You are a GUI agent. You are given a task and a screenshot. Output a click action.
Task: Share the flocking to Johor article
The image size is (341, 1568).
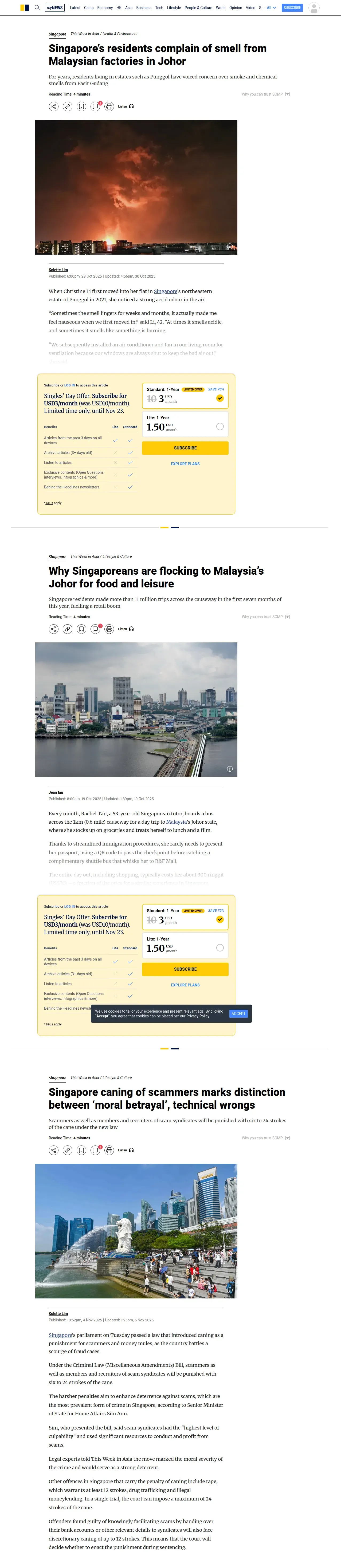[x=54, y=629]
